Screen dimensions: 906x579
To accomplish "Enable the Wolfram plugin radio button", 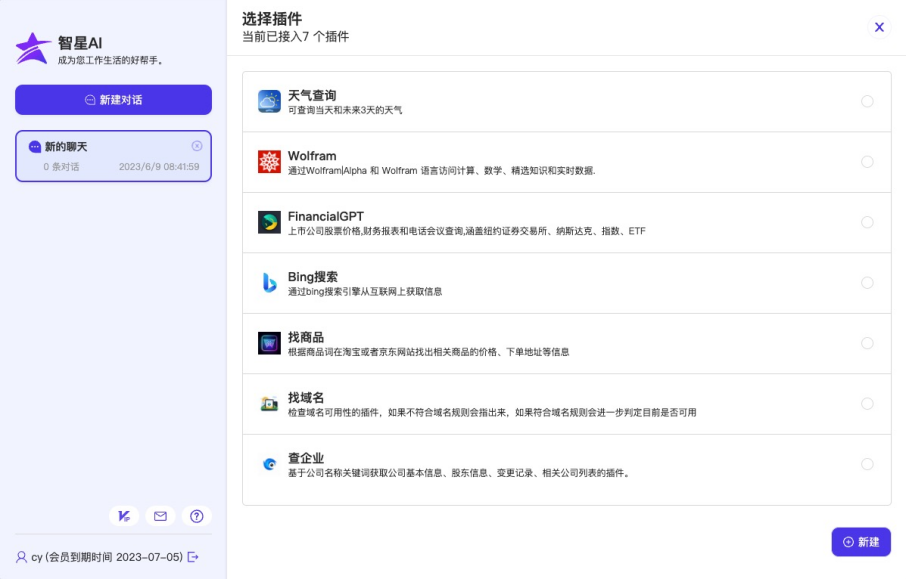I will pos(867,162).
